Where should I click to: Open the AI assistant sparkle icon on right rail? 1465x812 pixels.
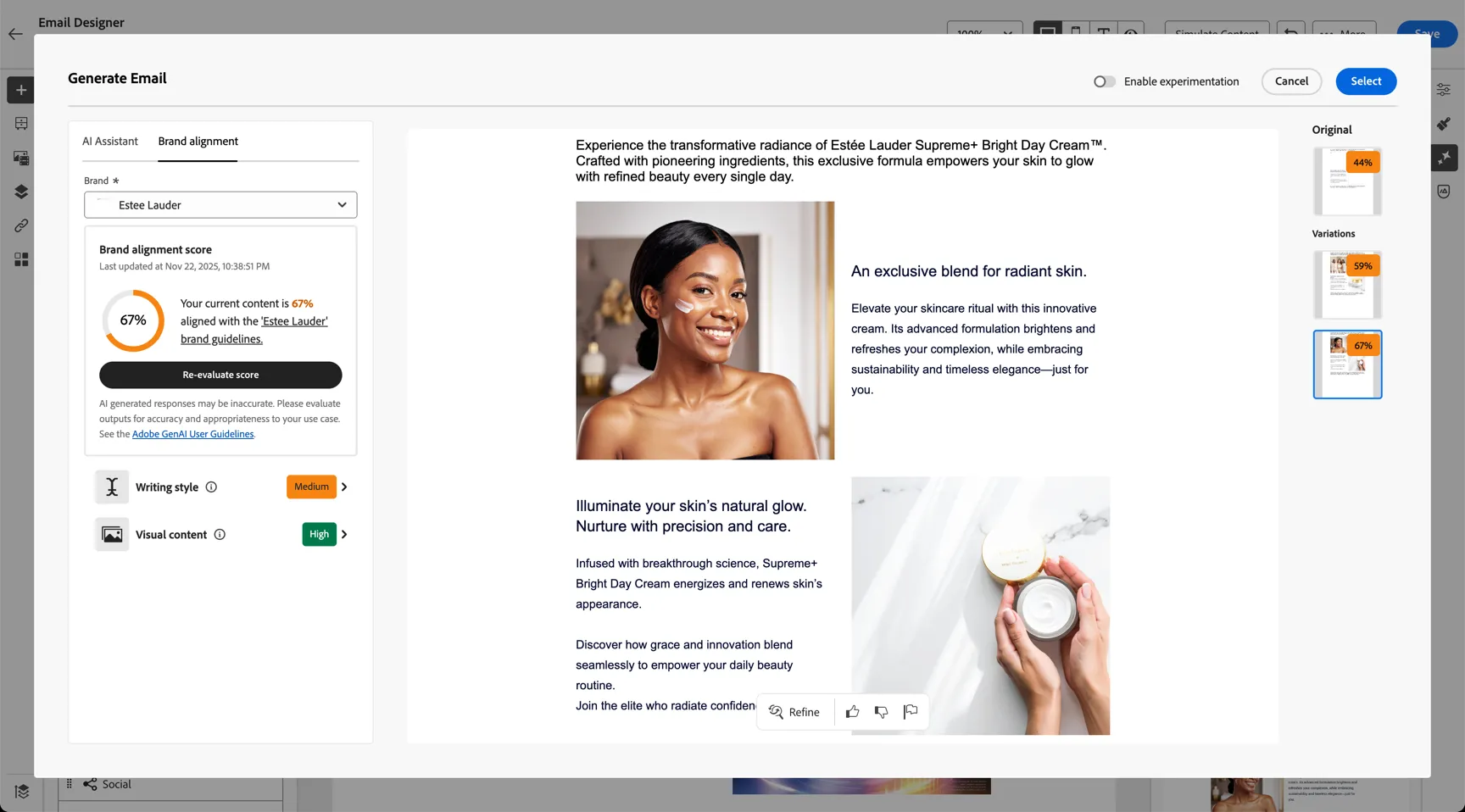1445,158
